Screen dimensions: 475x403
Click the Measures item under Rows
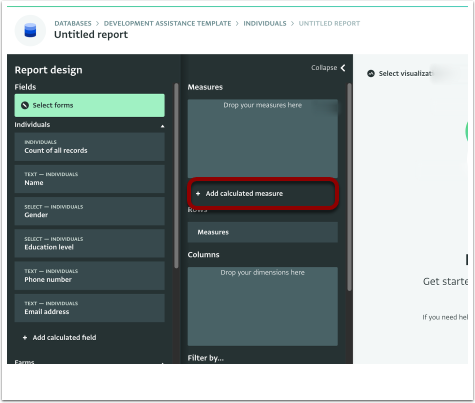click(263, 232)
